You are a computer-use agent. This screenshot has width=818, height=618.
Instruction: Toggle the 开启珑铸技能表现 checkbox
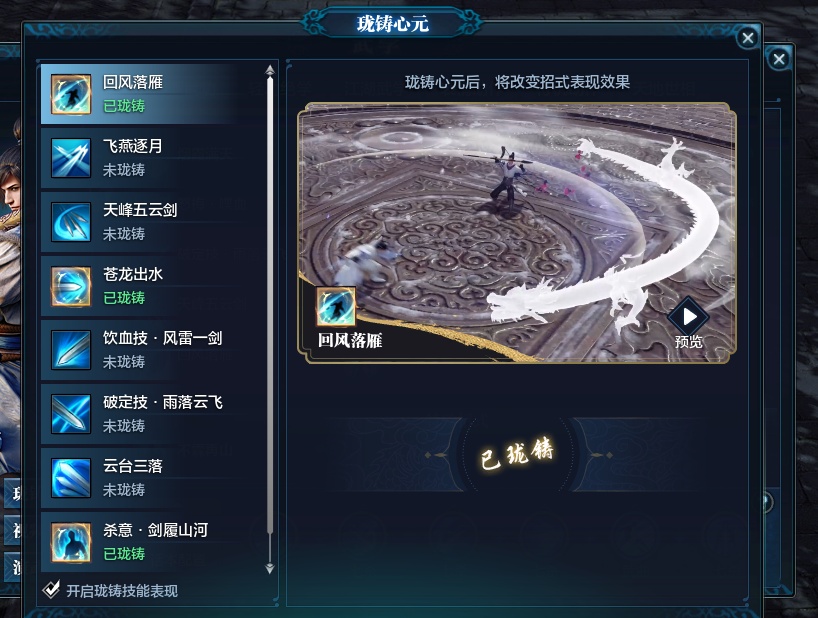51,589
